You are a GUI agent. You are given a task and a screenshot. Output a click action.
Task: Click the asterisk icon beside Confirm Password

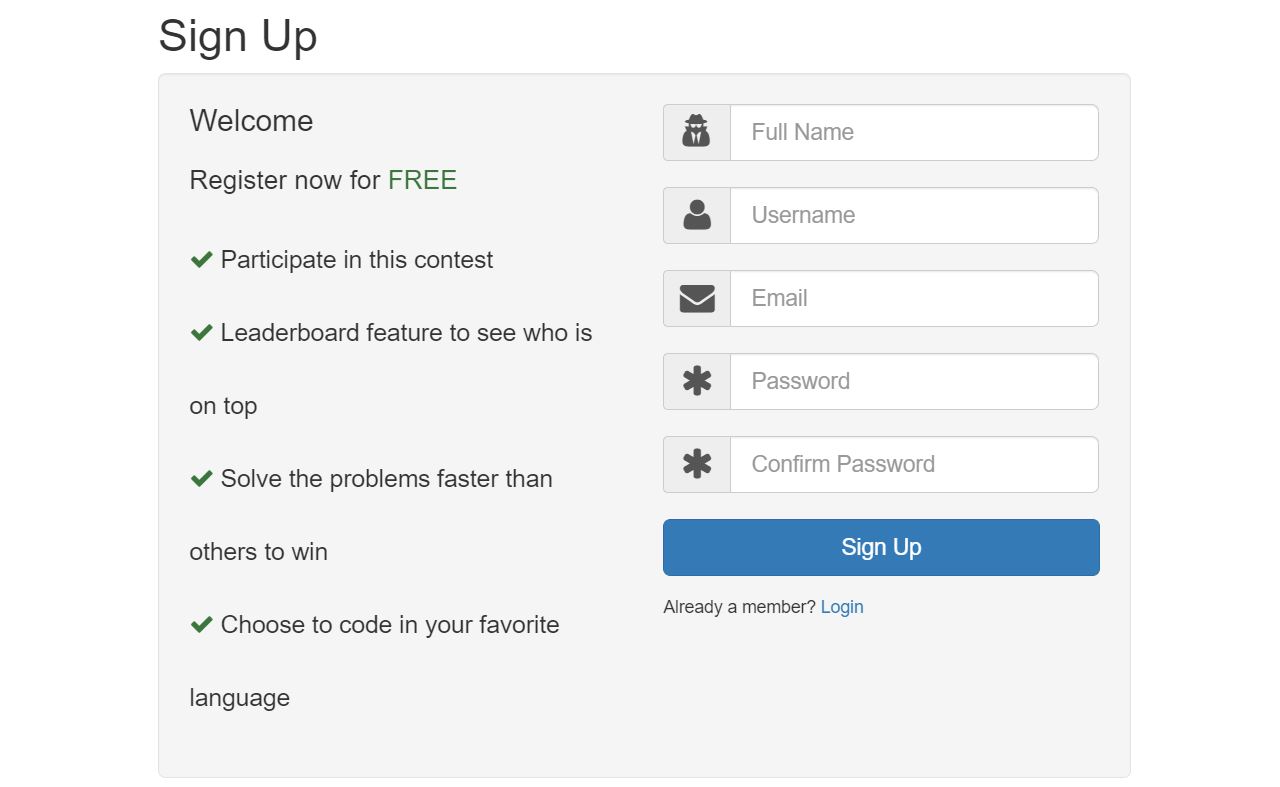[x=696, y=464]
